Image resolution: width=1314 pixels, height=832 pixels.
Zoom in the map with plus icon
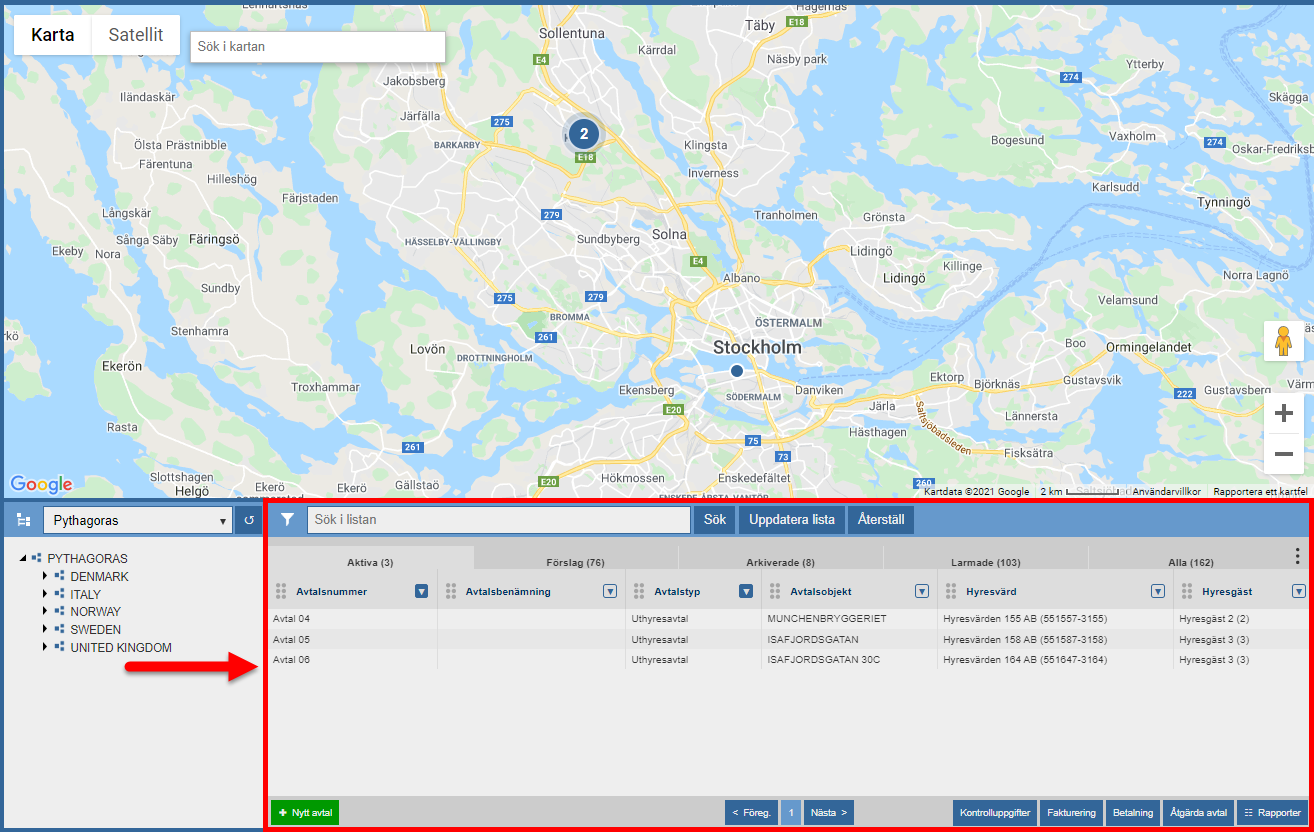pos(1284,414)
